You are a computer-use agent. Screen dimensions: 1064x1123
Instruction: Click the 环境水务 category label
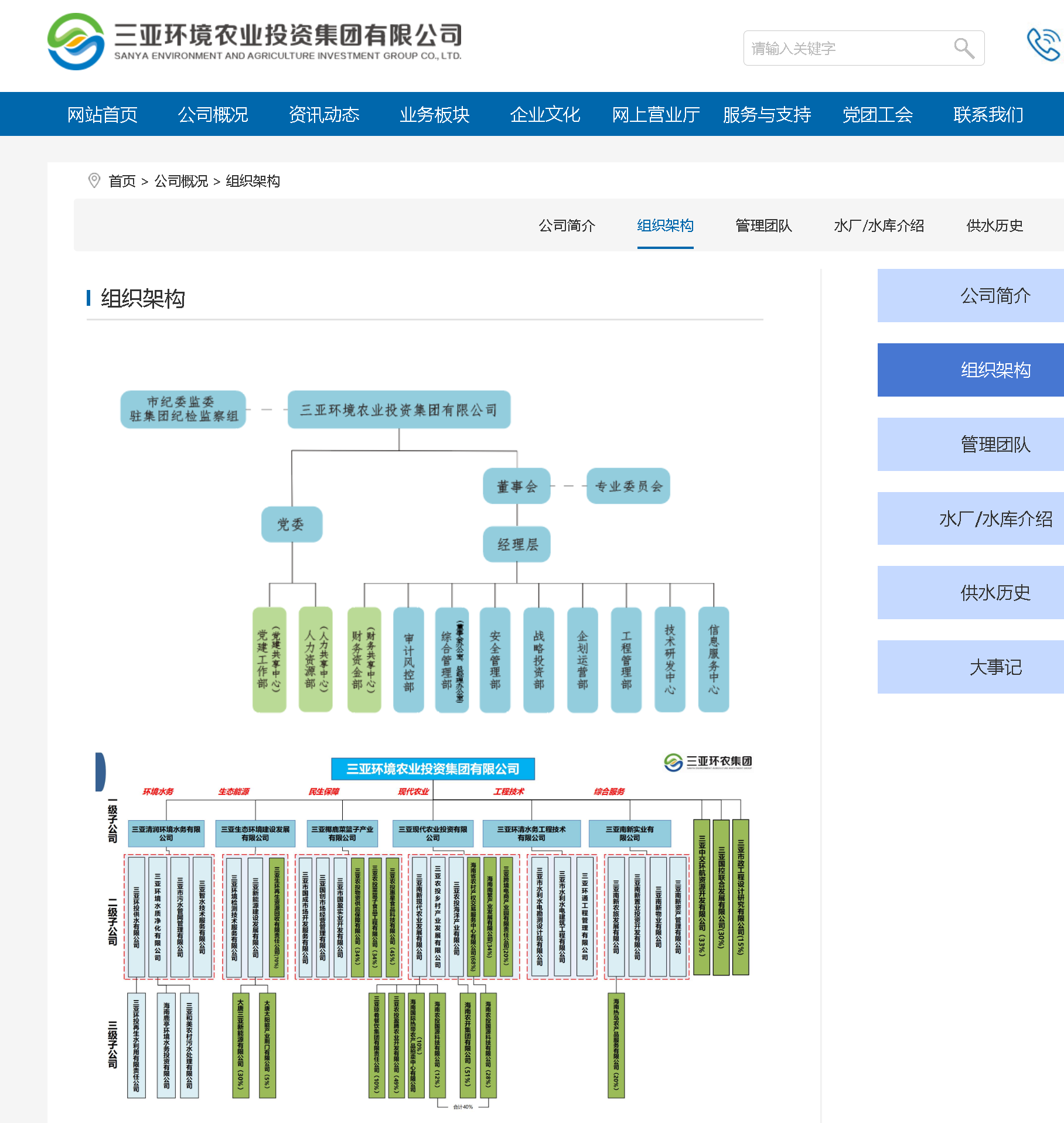[158, 791]
